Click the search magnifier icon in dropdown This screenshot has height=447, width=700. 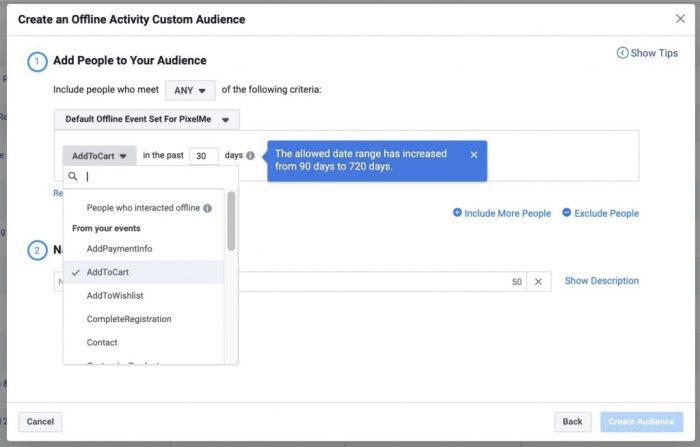click(x=73, y=176)
